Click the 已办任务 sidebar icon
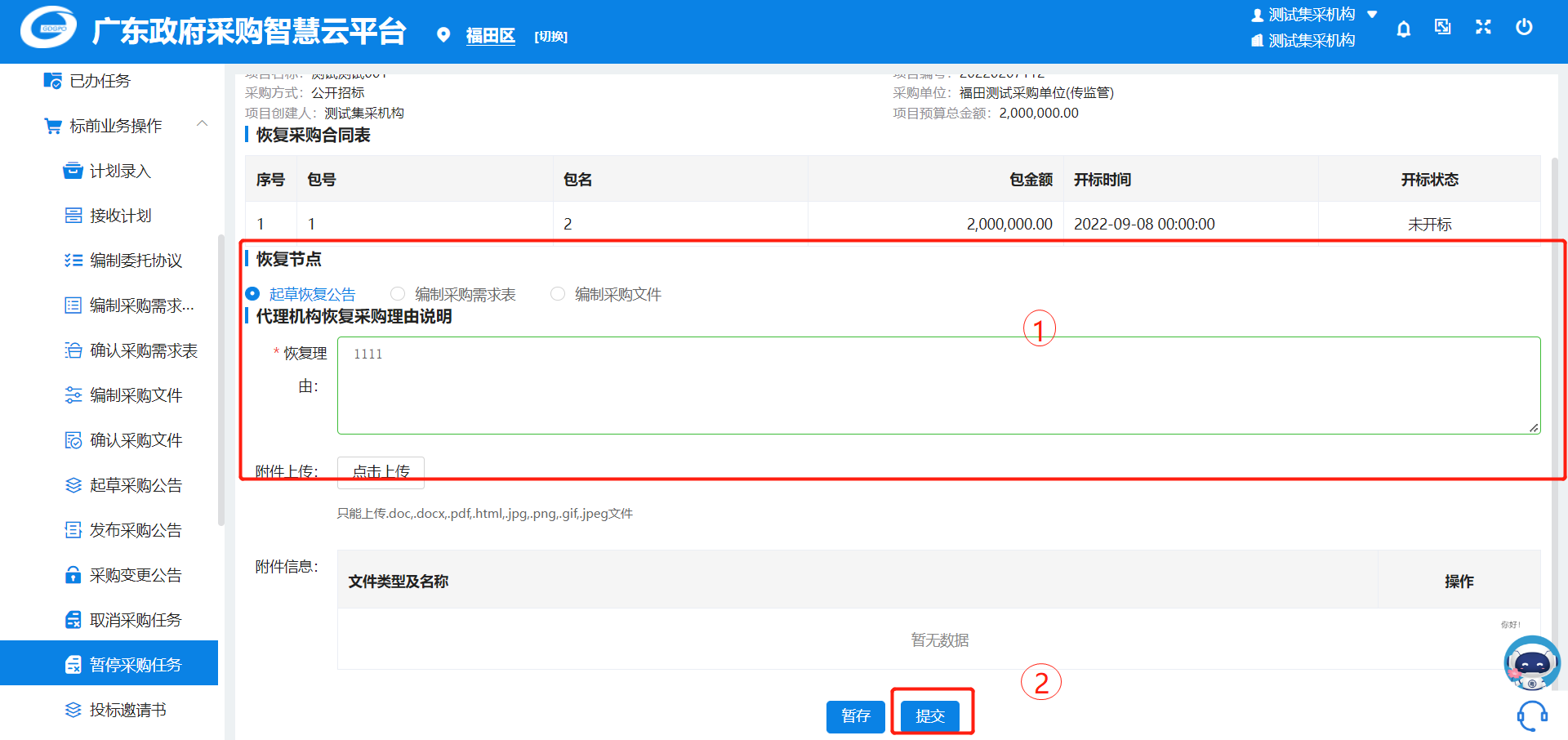This screenshot has width=1568, height=740. coord(52,81)
